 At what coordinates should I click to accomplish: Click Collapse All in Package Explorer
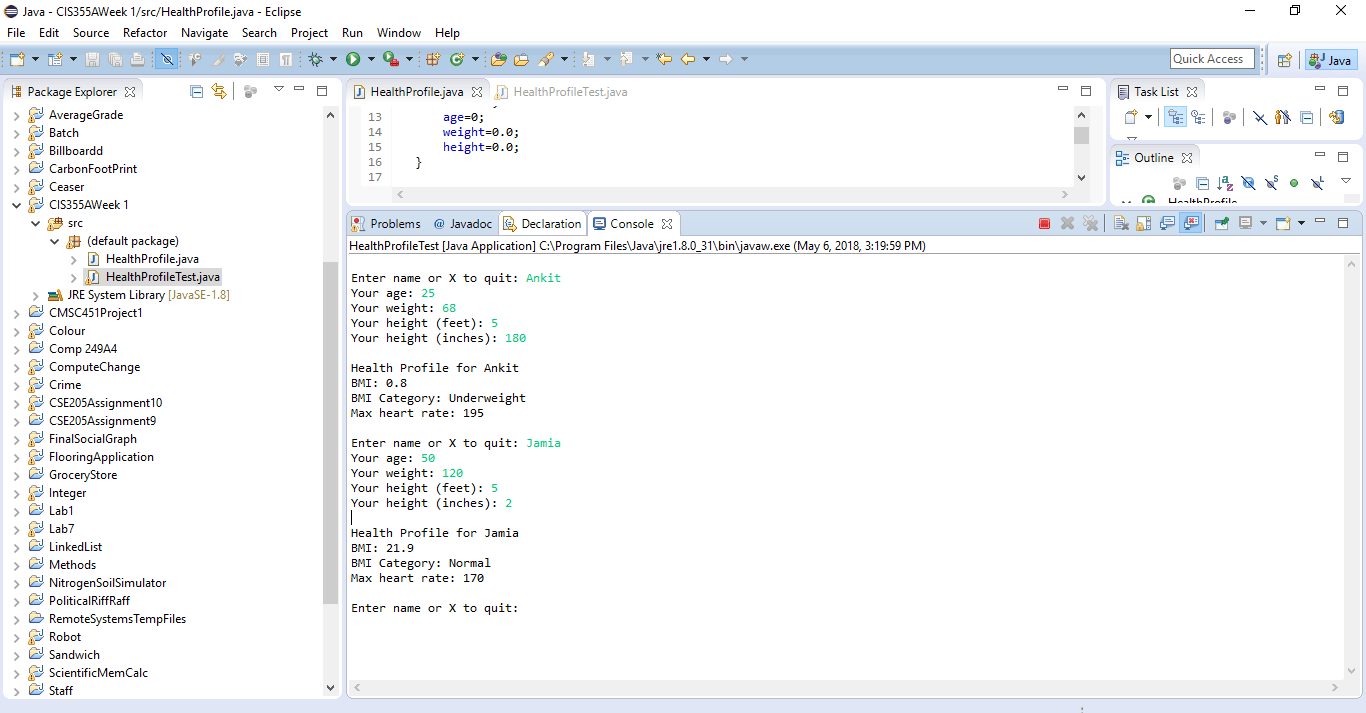click(x=197, y=91)
